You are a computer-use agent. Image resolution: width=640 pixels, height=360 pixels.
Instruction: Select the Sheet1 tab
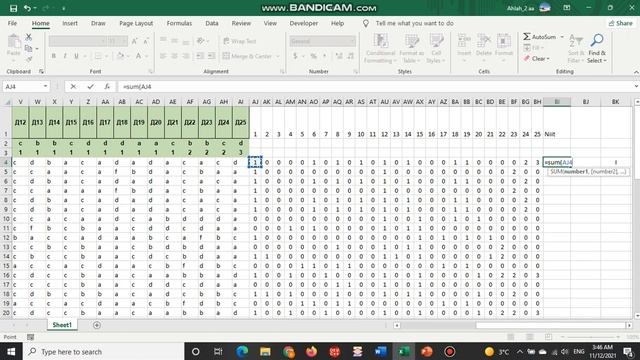[x=62, y=325]
